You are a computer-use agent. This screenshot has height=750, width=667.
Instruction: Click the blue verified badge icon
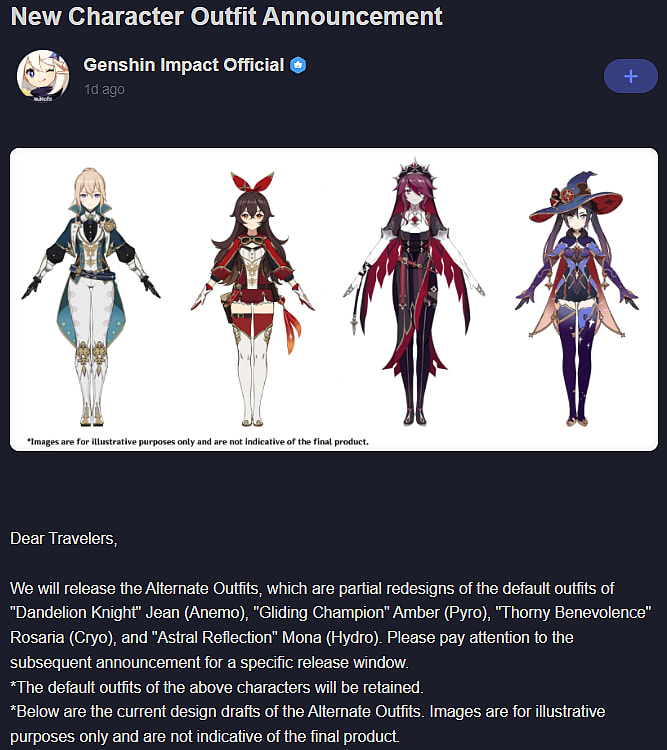click(x=298, y=65)
